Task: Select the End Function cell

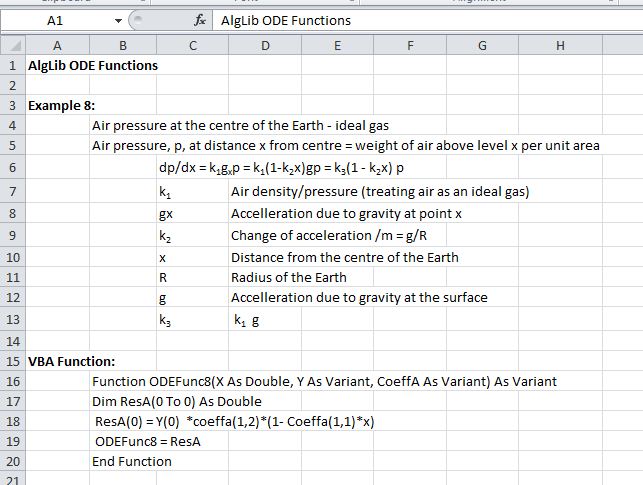Action: tap(123, 461)
